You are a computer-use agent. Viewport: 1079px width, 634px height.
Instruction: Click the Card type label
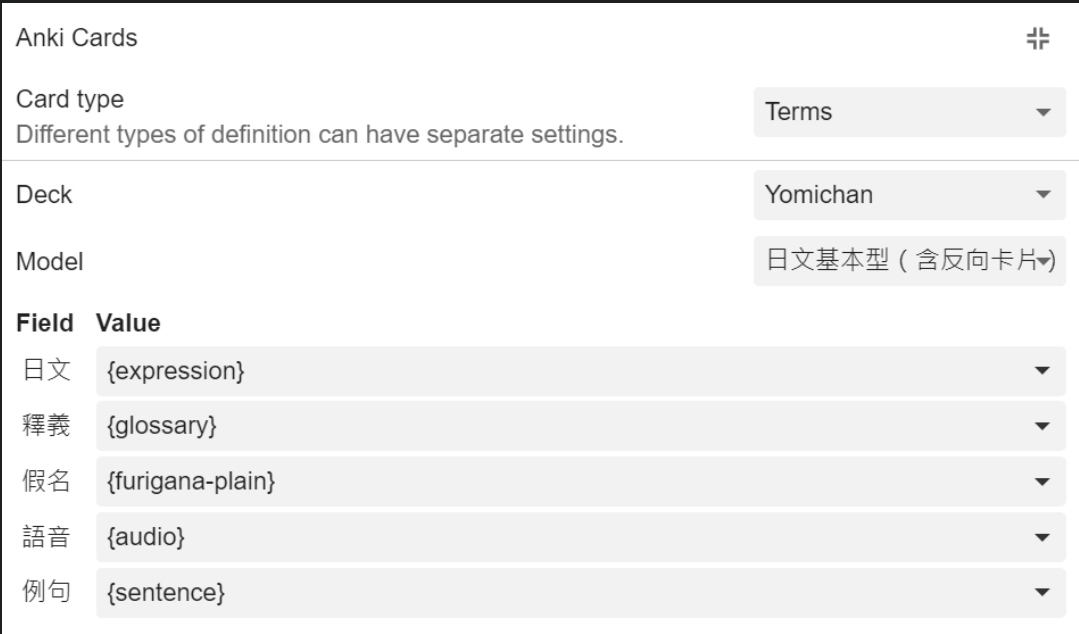[69, 101]
